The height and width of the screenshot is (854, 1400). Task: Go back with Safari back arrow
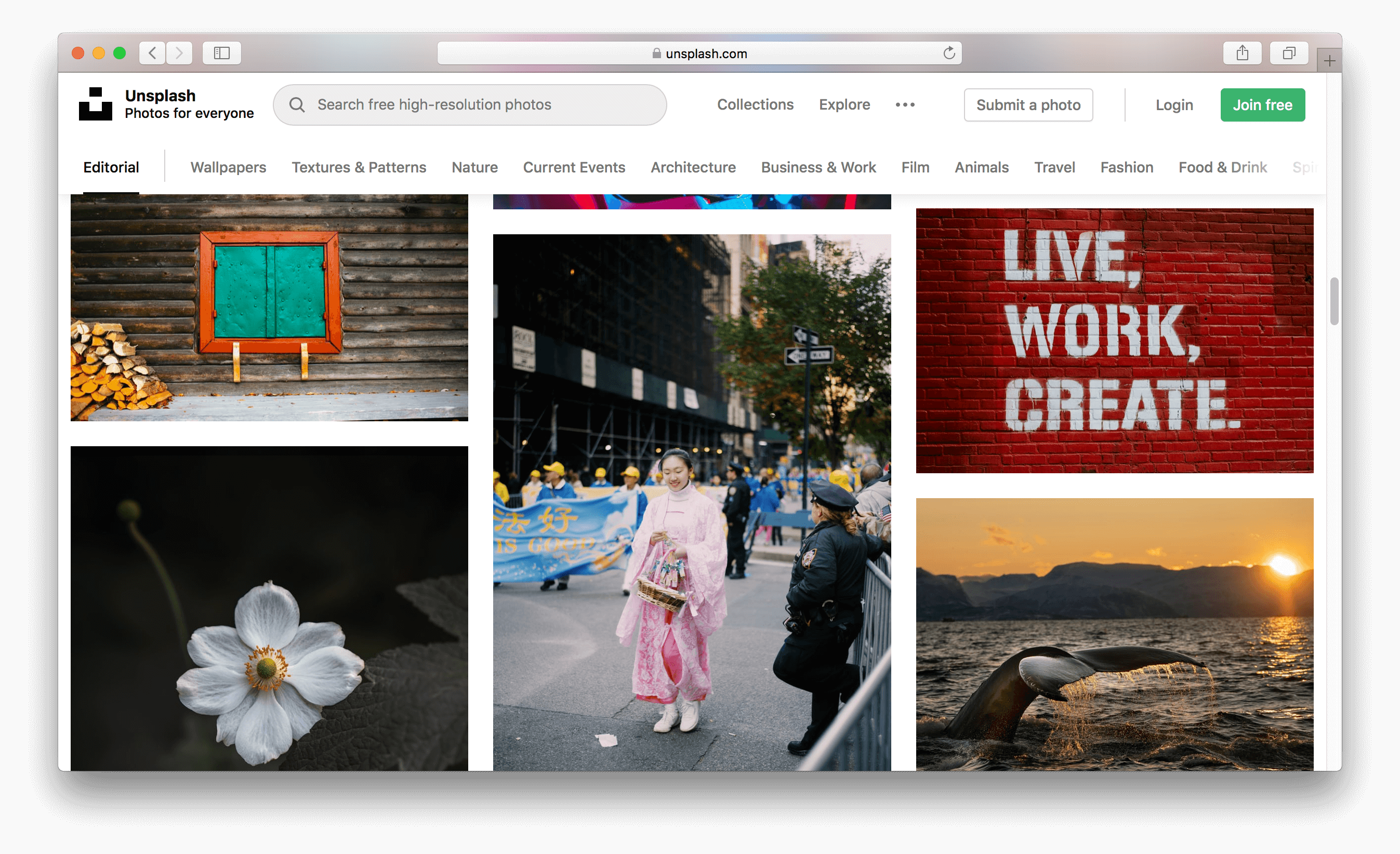152,54
